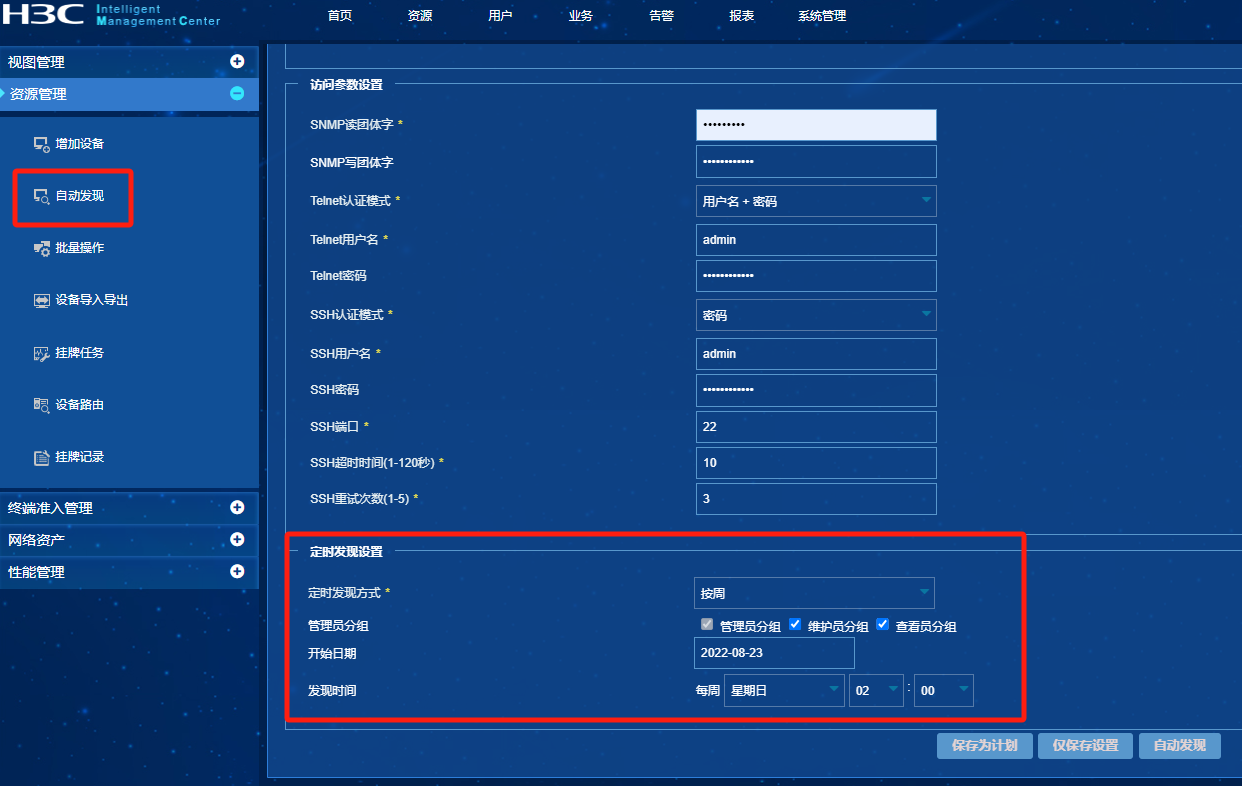Open the 首页 top menu

(x=340, y=16)
